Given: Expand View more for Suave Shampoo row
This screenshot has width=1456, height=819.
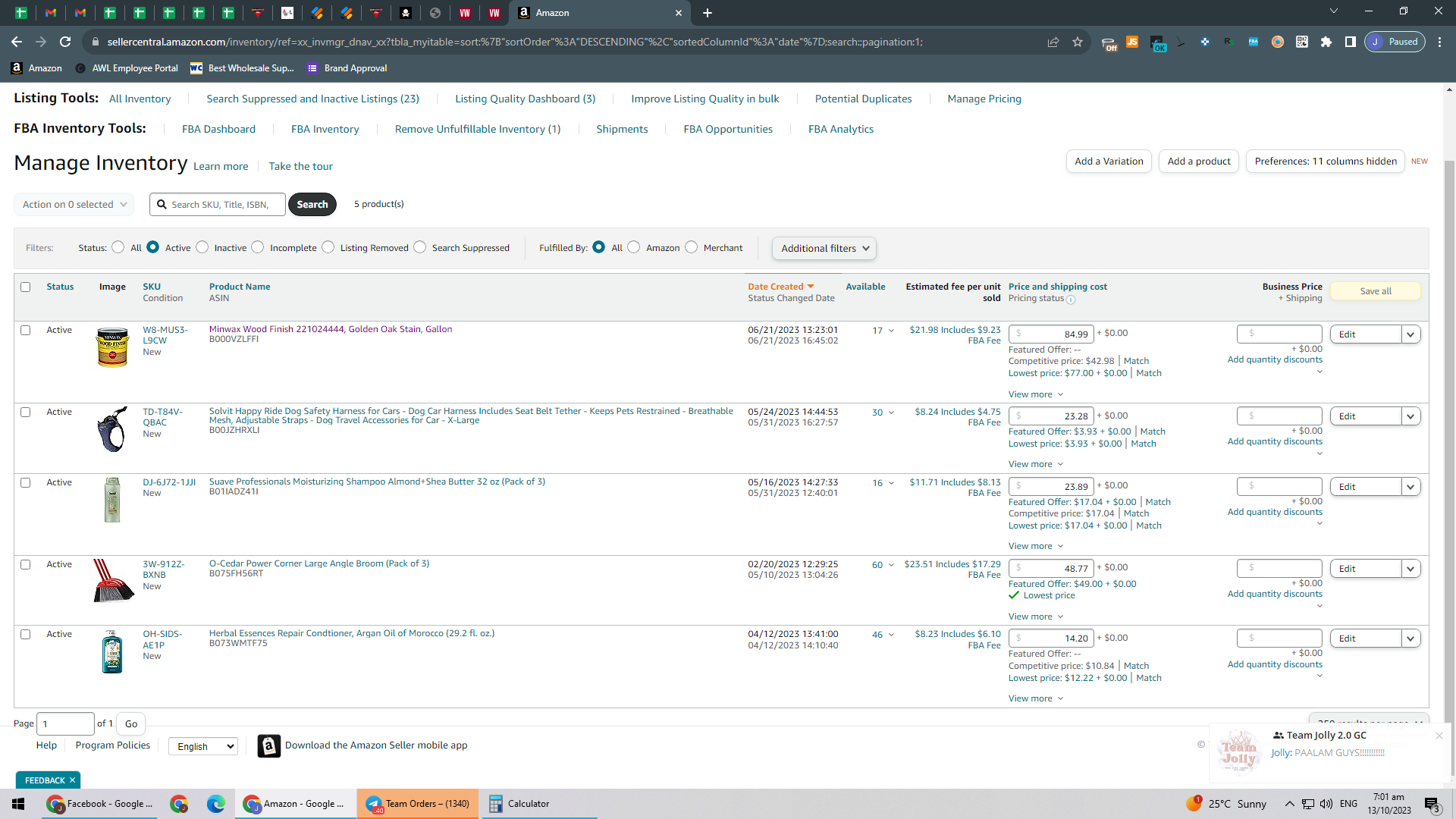Looking at the screenshot, I should pyautogui.click(x=1036, y=547).
